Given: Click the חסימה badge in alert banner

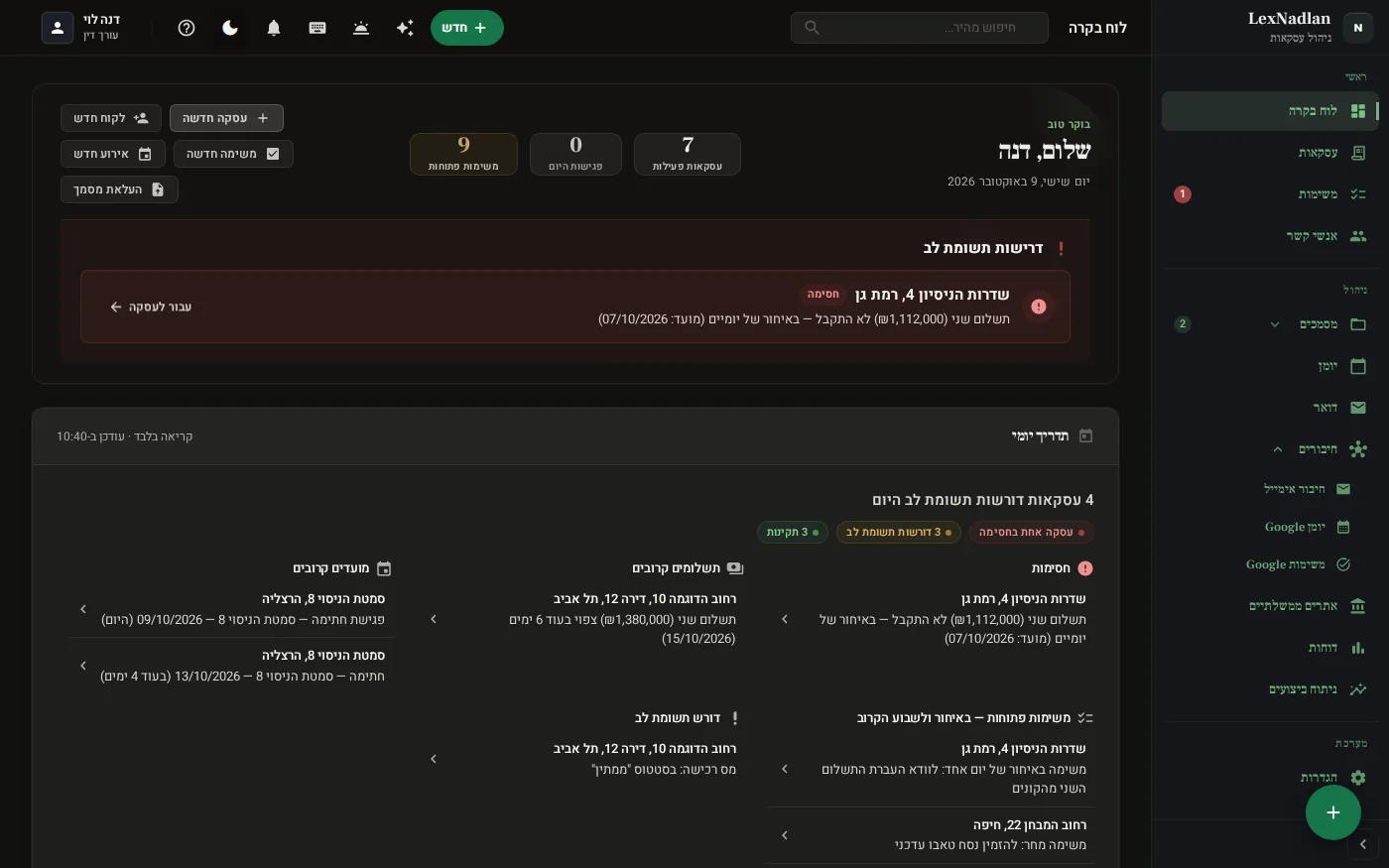Looking at the screenshot, I should 823,295.
